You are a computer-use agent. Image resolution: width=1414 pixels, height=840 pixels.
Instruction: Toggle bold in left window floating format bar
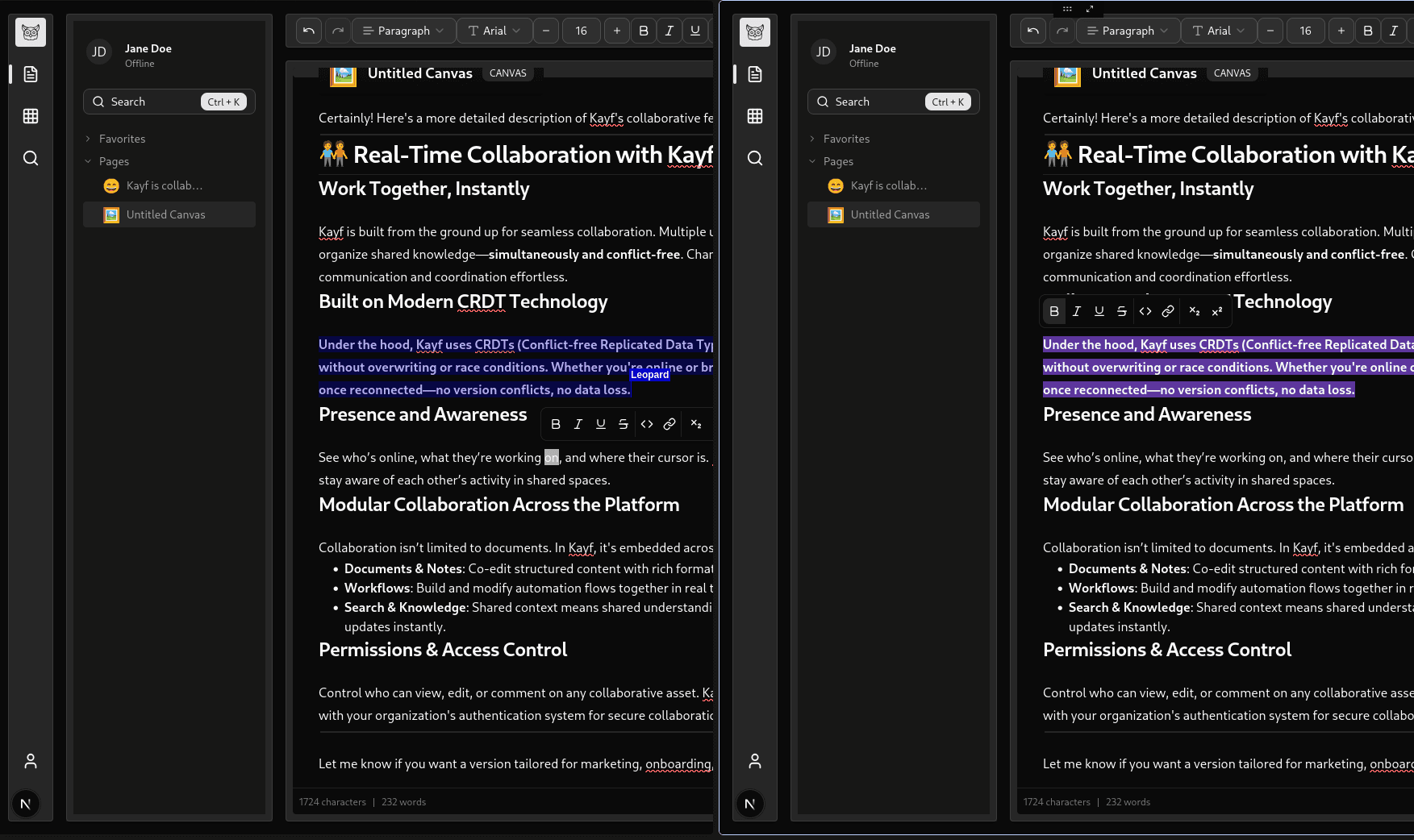click(556, 424)
